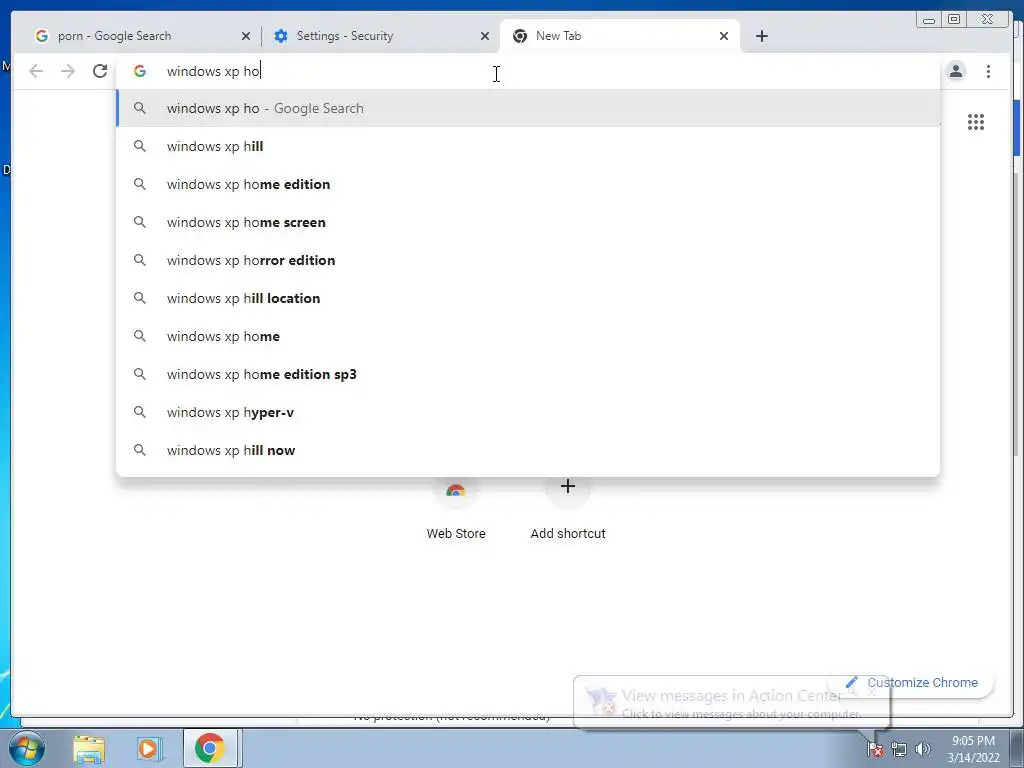The width and height of the screenshot is (1024, 768).
Task: Open the Windows Start orb
Action: point(27,748)
